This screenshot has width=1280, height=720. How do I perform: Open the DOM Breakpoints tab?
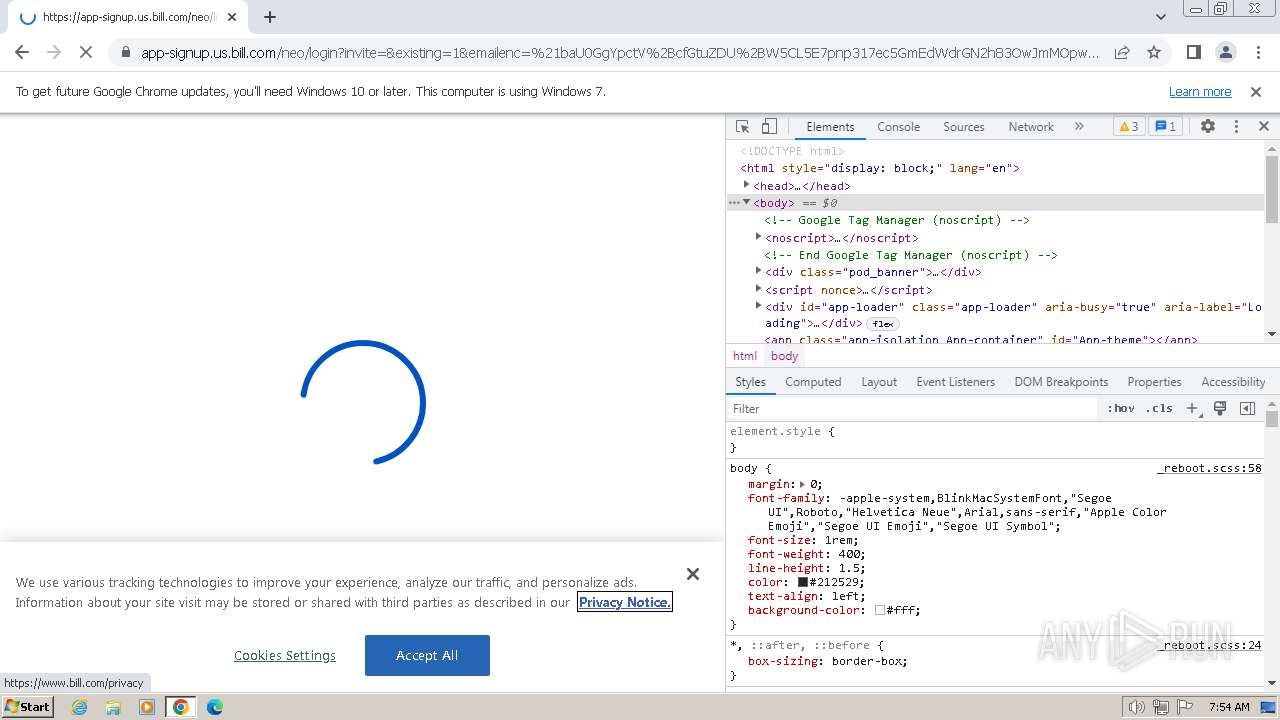pyautogui.click(x=1061, y=382)
